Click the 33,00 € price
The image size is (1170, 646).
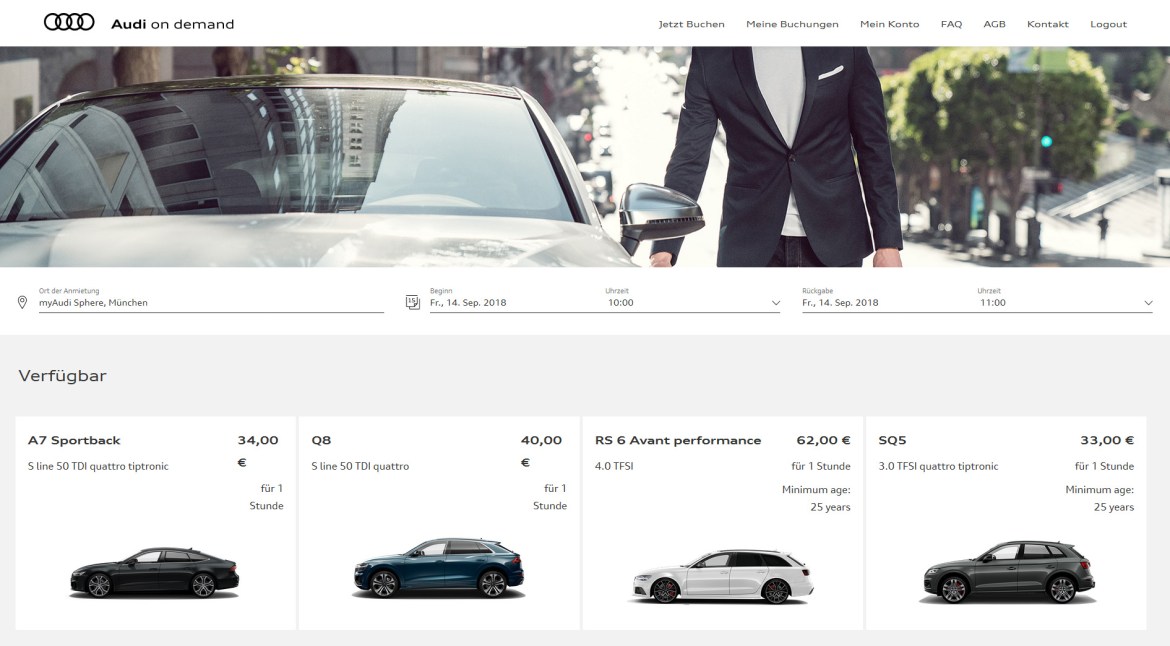coord(1107,440)
